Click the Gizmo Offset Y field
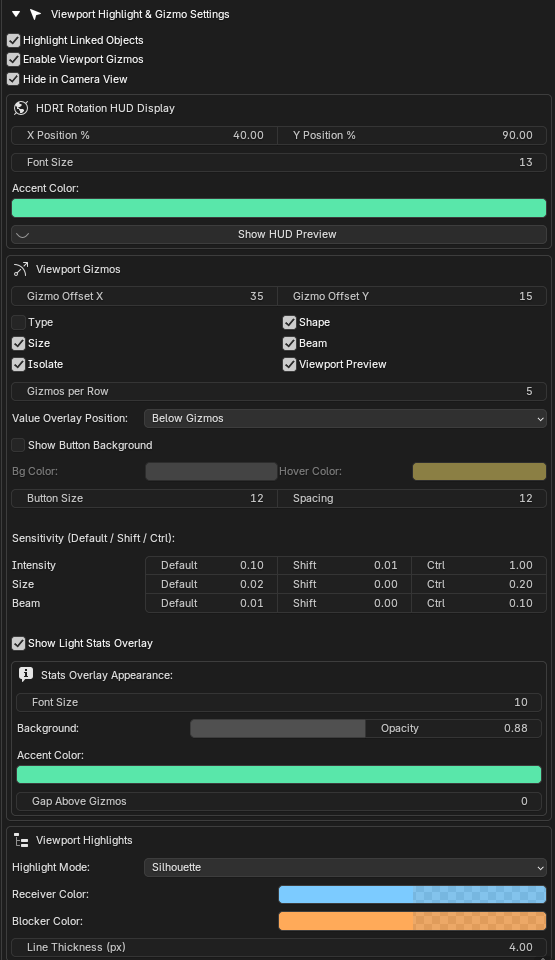This screenshot has height=960, width=555. (412, 296)
